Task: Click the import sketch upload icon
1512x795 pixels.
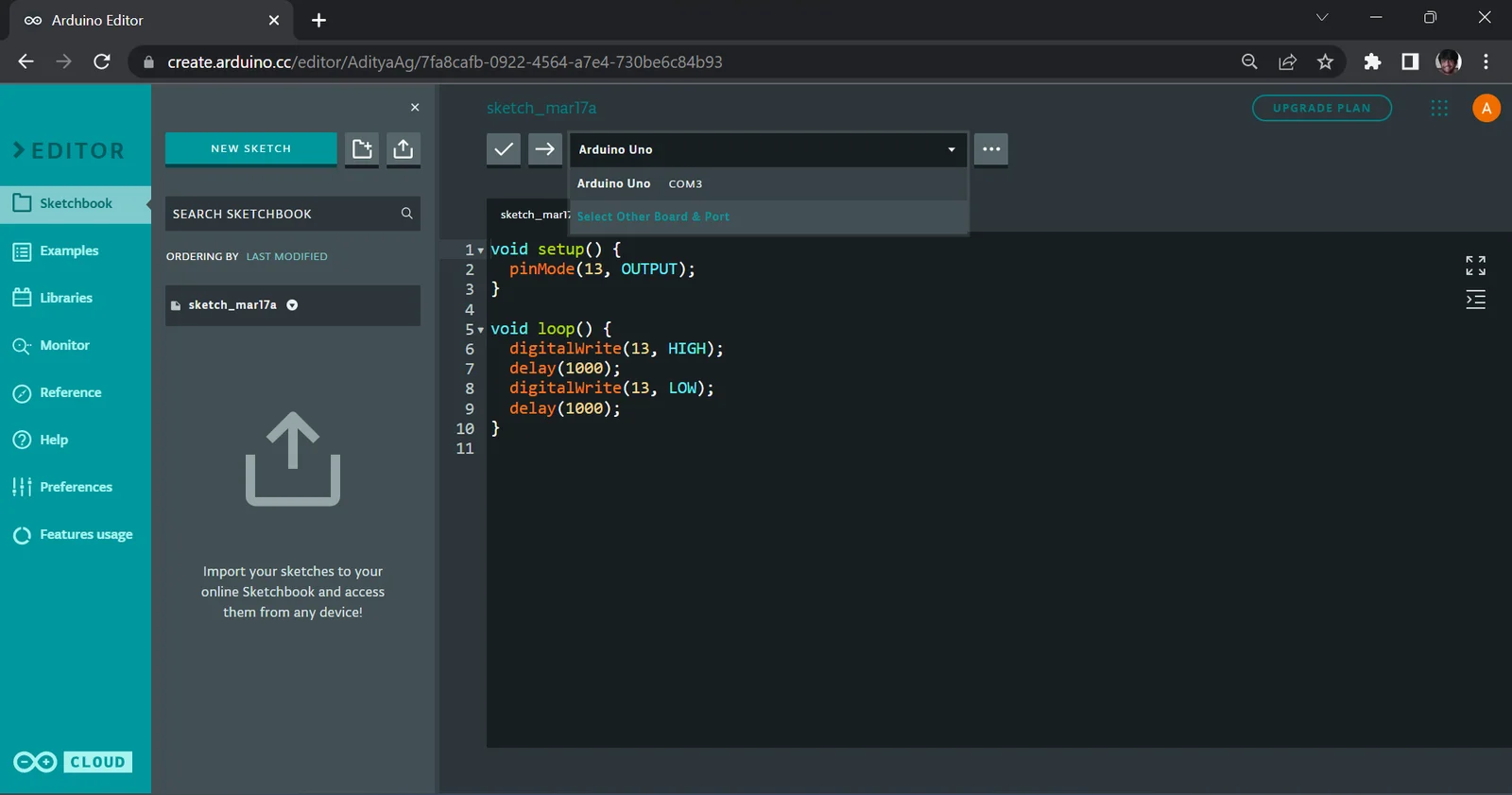Action: (x=404, y=148)
